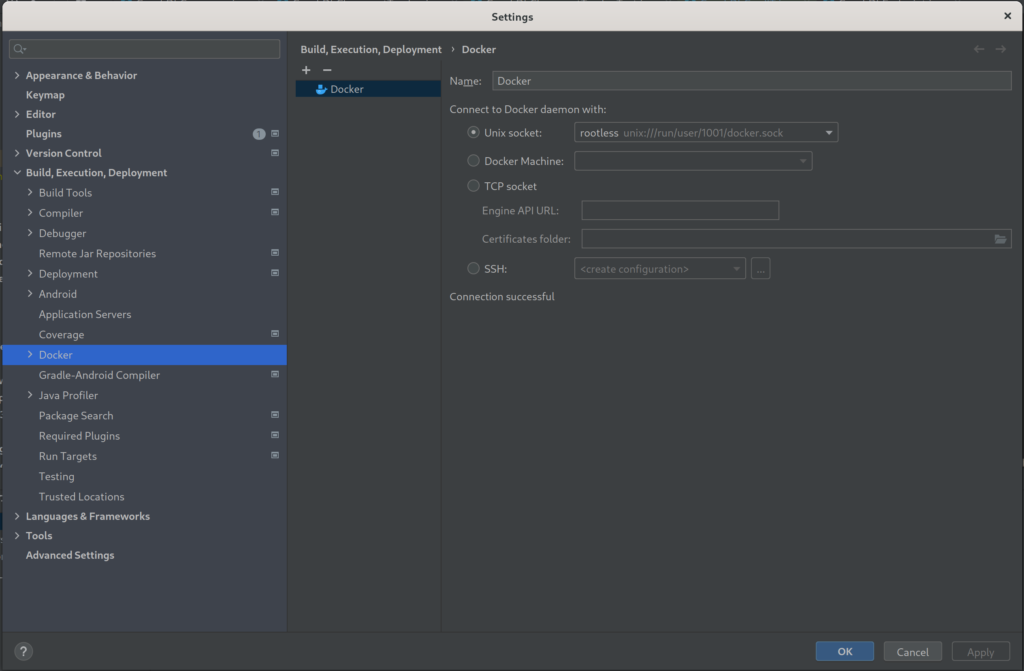Remove the Docker configuration with minus icon
This screenshot has width=1024, height=671.
[327, 70]
